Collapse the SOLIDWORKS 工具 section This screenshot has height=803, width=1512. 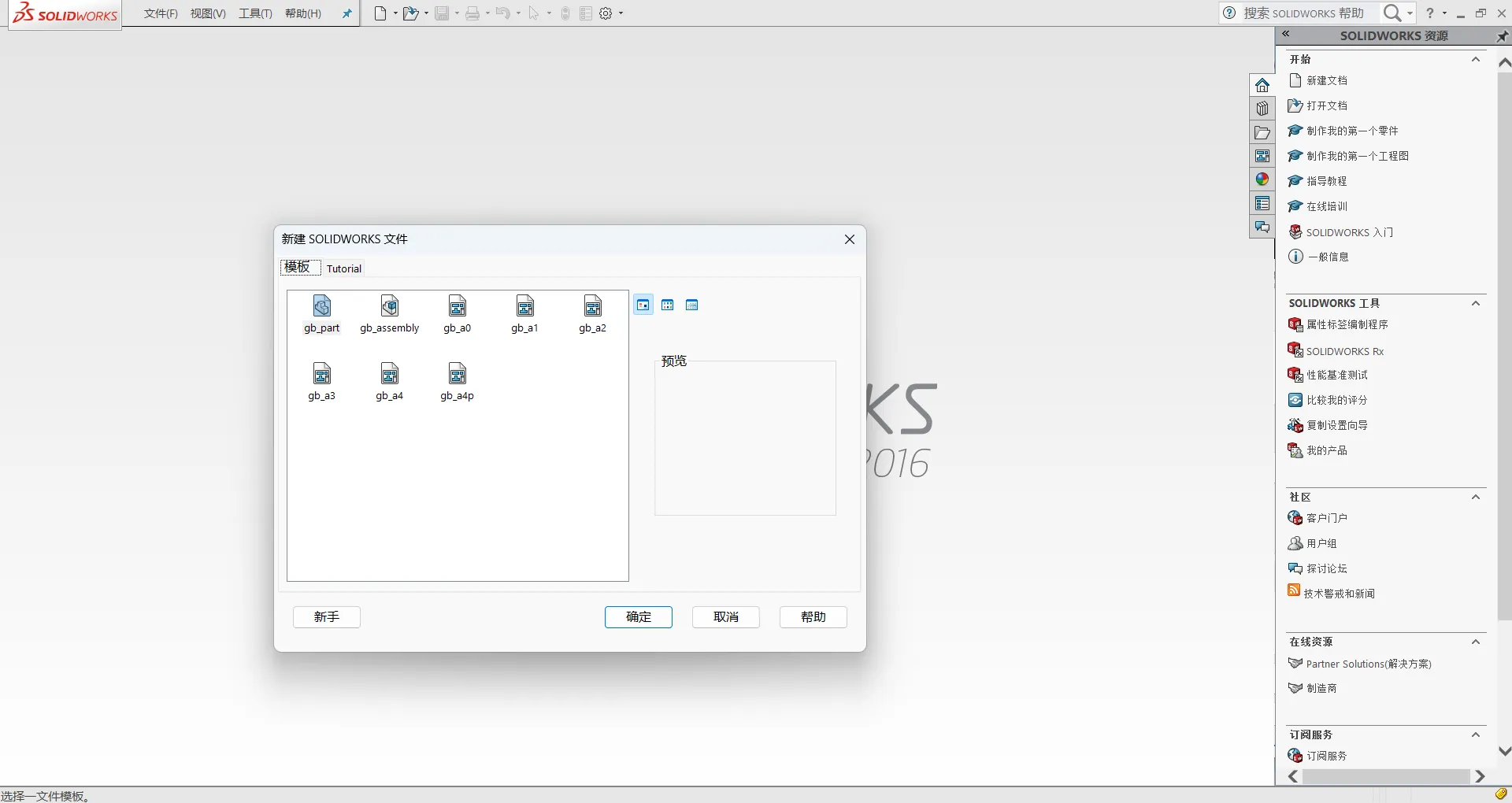1476,303
